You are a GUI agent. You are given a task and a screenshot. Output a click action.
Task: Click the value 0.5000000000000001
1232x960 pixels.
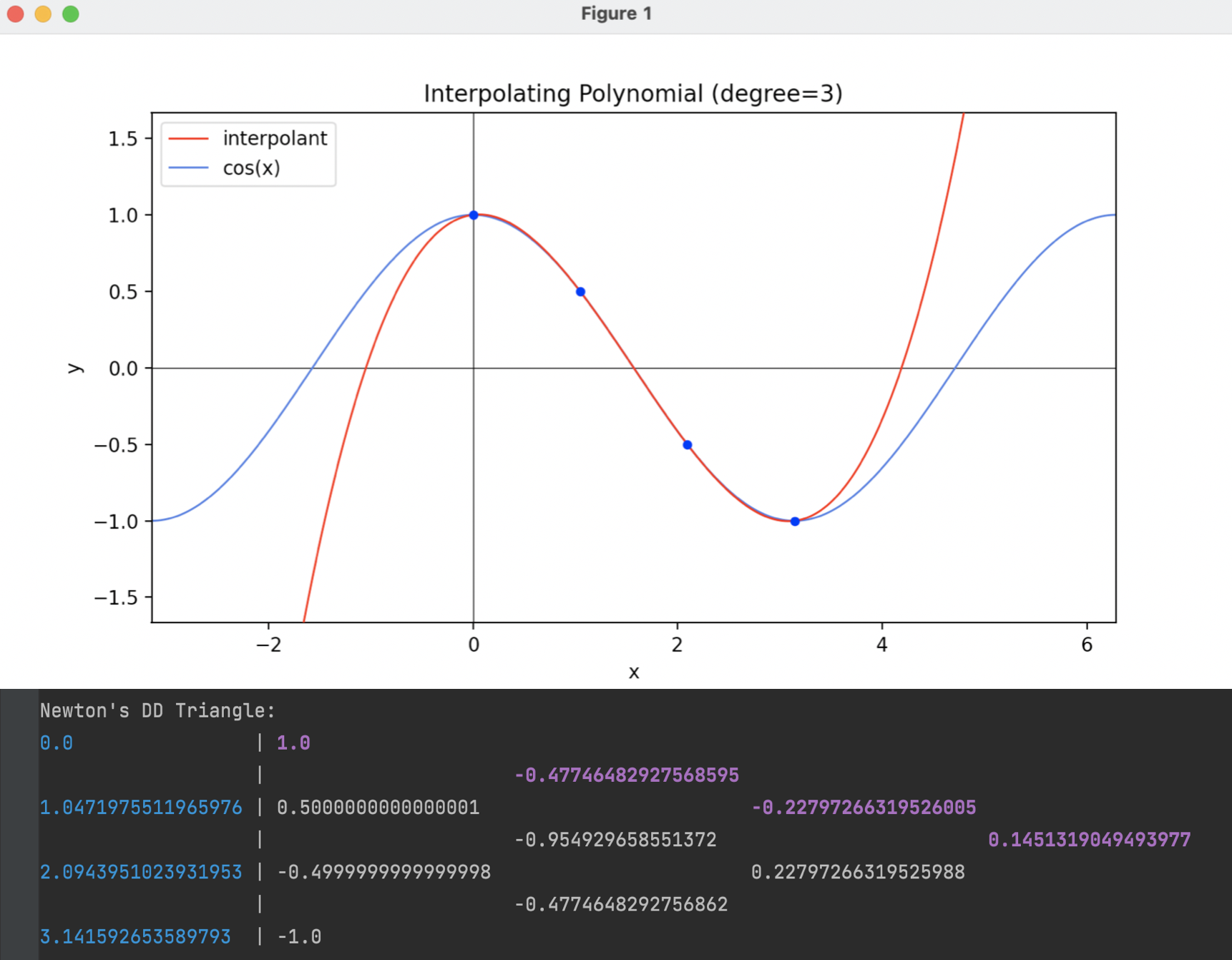pos(378,808)
